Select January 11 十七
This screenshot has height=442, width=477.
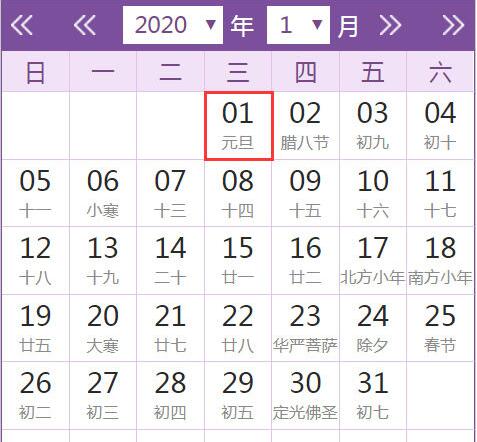pyautogui.click(x=440, y=194)
